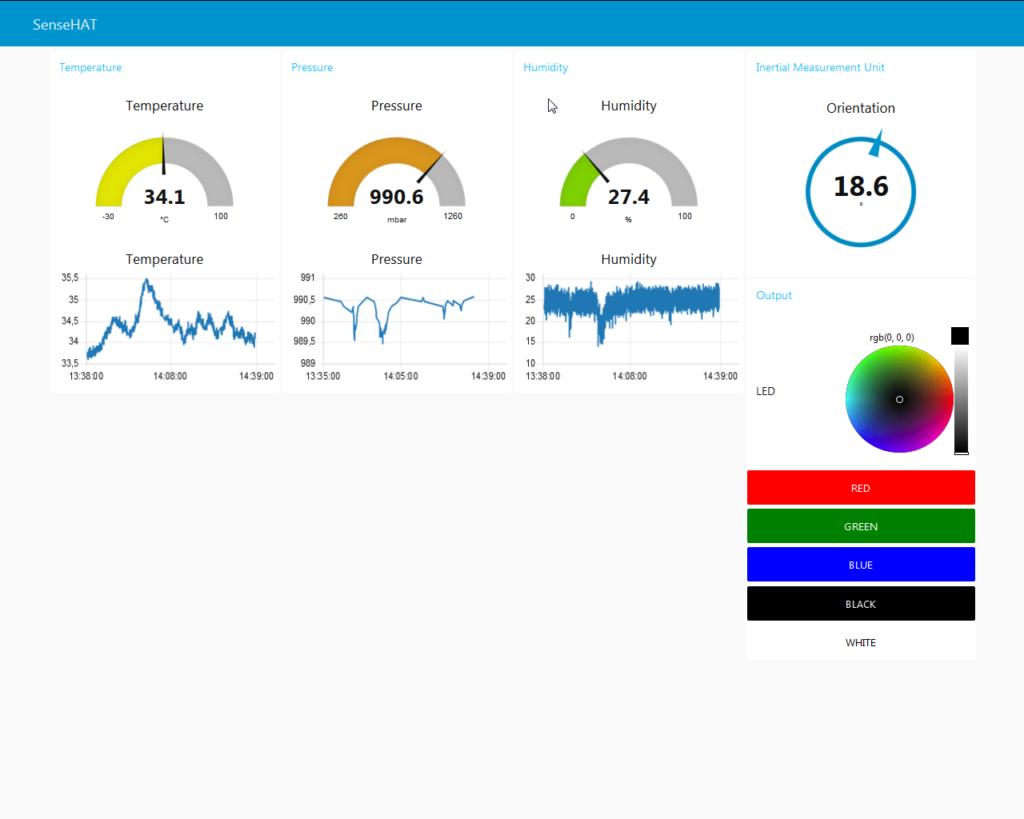
Task: Set LED with the BLUE button
Action: (860, 565)
